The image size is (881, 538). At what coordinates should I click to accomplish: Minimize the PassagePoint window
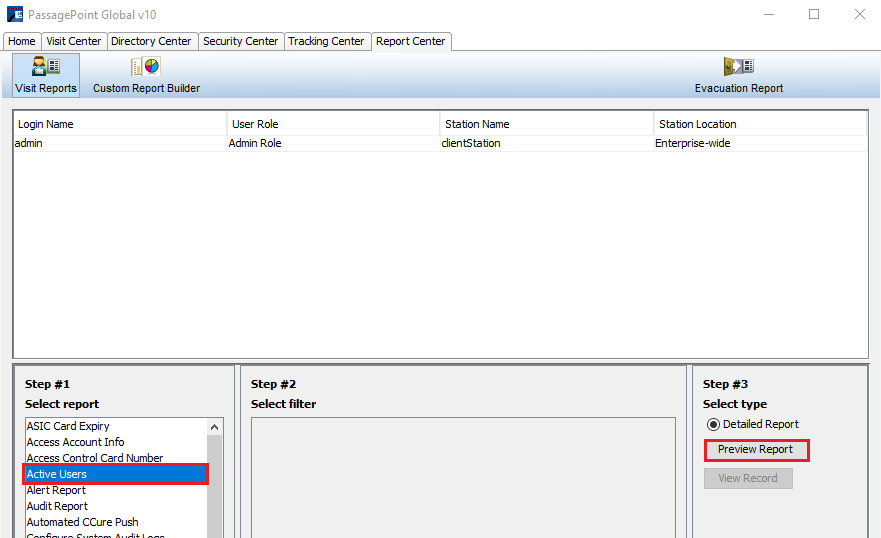pos(769,15)
